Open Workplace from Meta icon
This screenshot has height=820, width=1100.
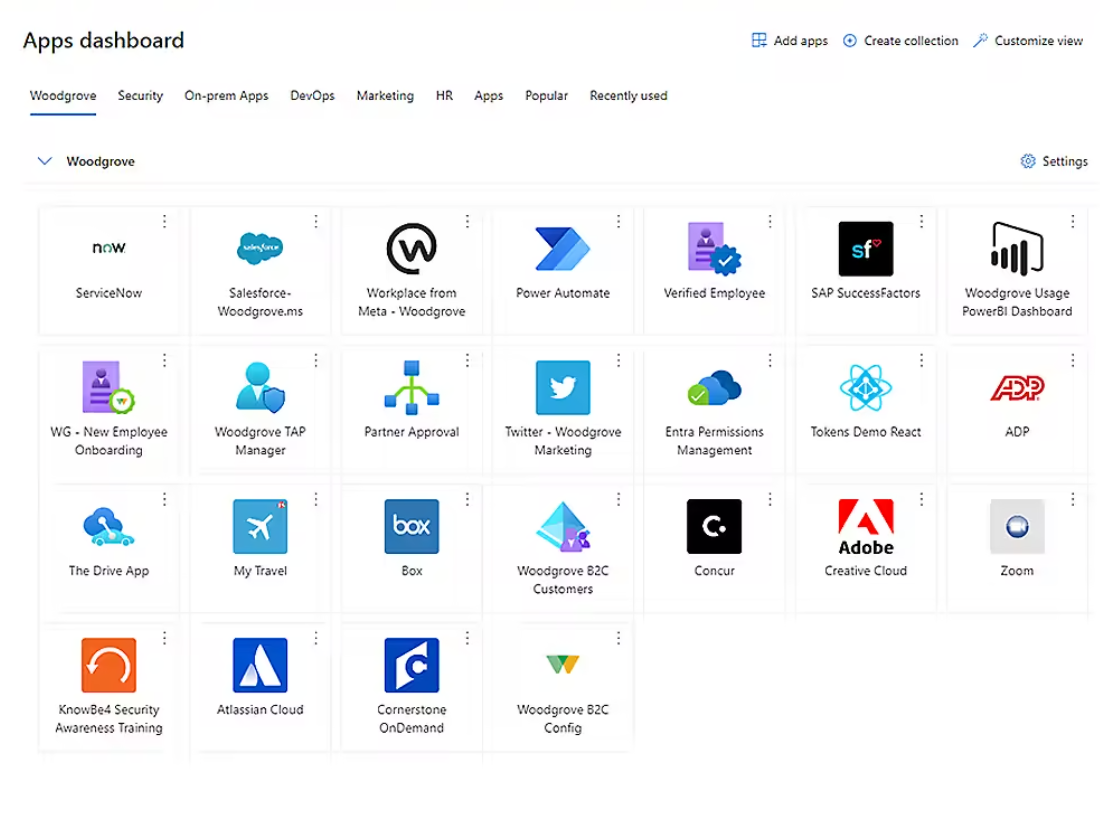(412, 248)
